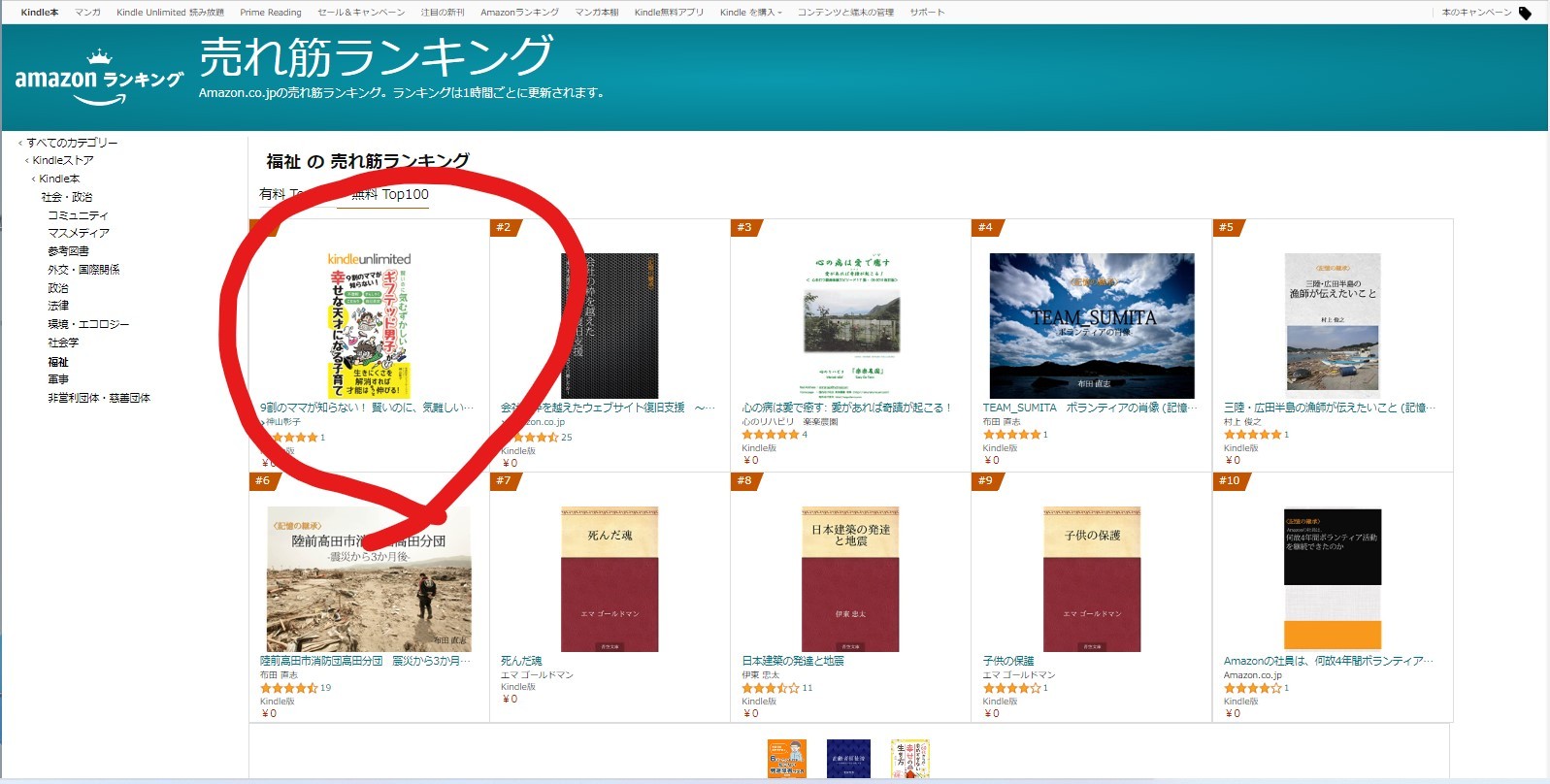Open the 日本建築の発達と地震 book cover
The image size is (1550, 784).
[x=850, y=579]
